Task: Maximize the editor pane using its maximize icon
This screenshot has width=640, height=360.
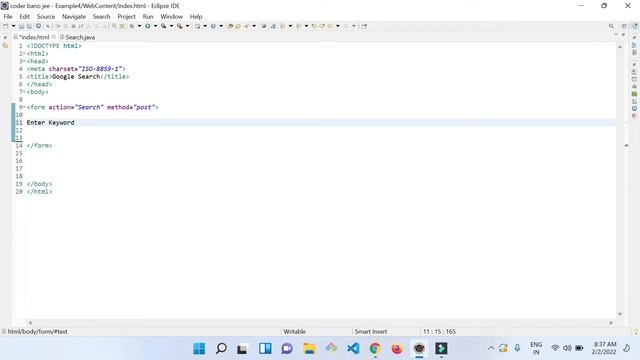Action: point(623,35)
